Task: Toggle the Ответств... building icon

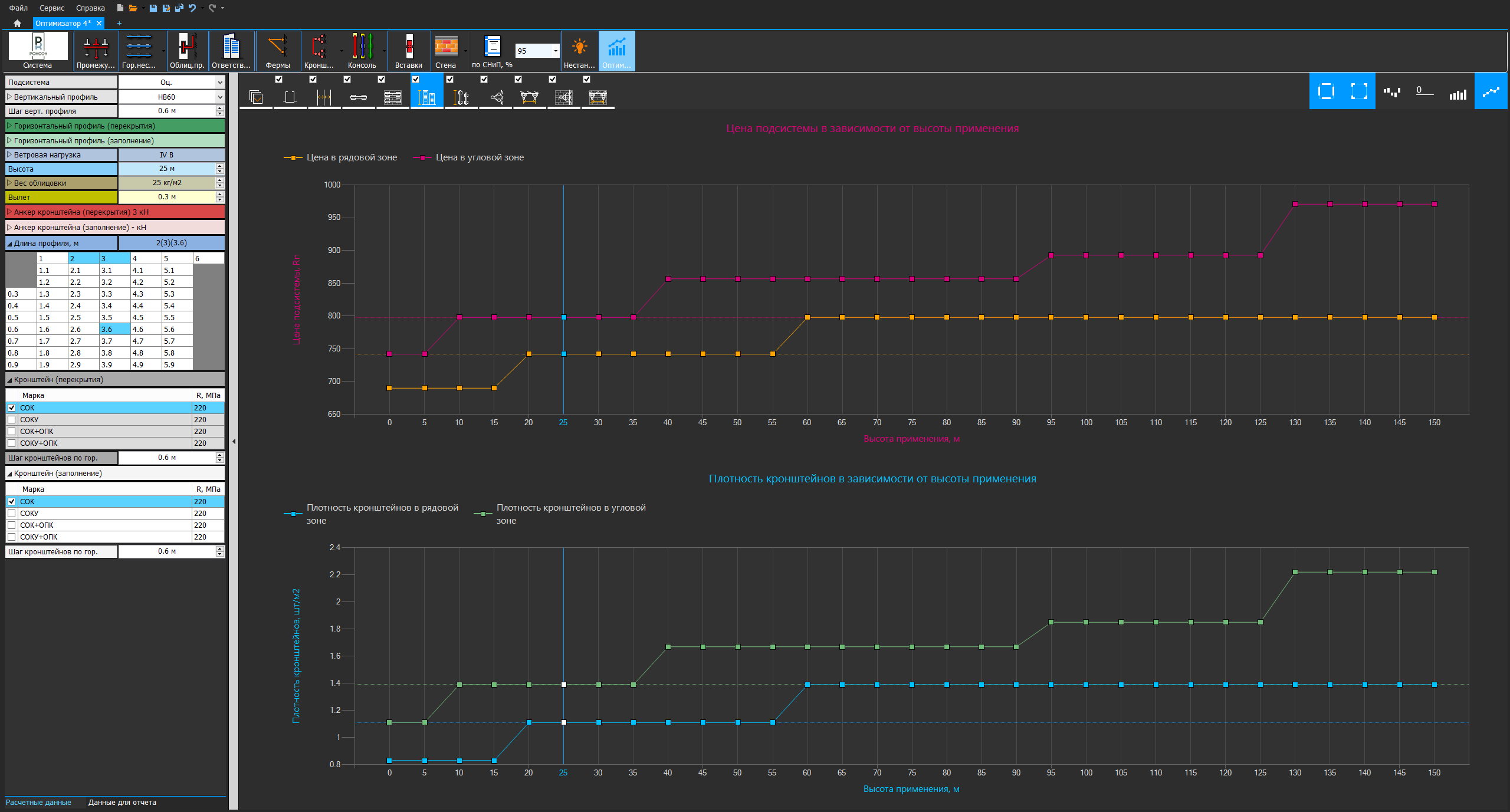Action: (x=231, y=51)
